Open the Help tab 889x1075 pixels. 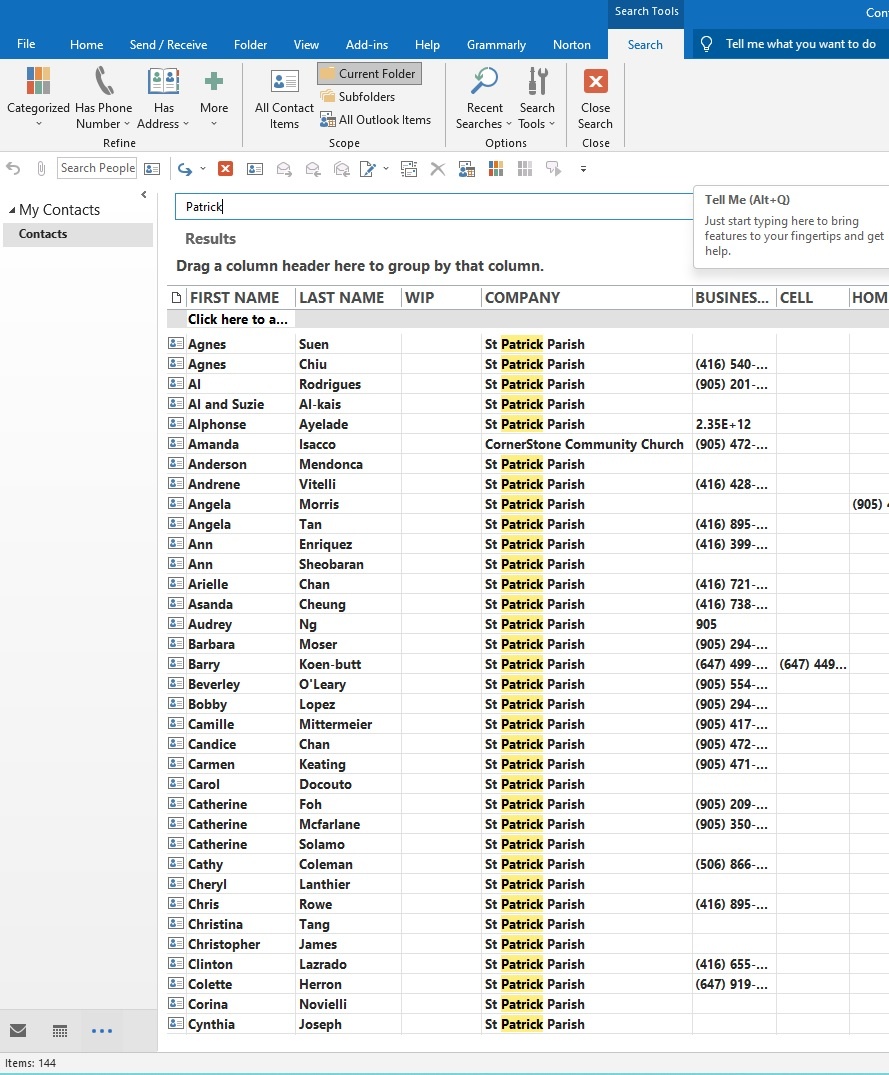click(x=427, y=45)
